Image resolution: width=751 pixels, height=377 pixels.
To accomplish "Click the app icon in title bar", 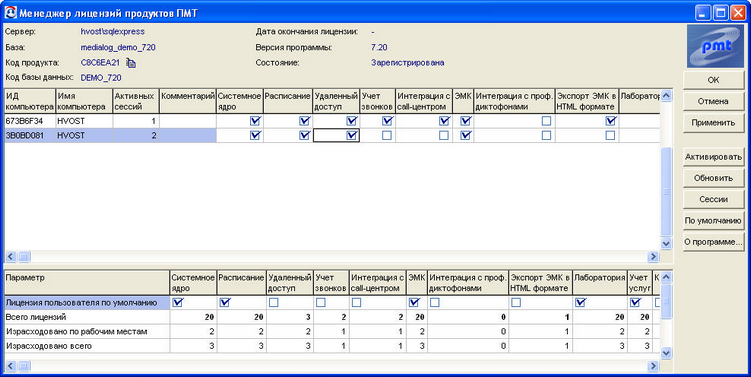I will point(11,12).
